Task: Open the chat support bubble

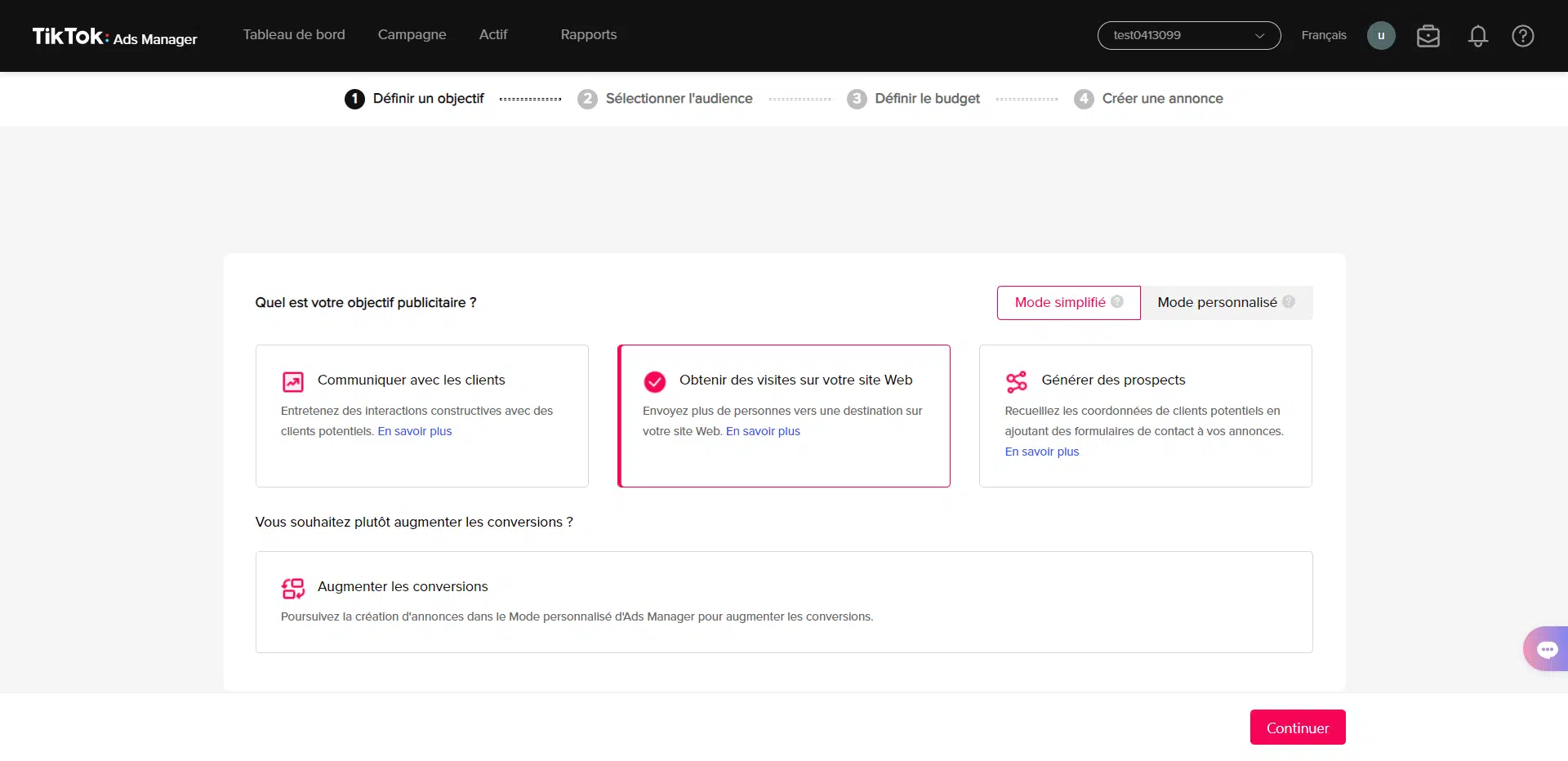Action: [1546, 649]
